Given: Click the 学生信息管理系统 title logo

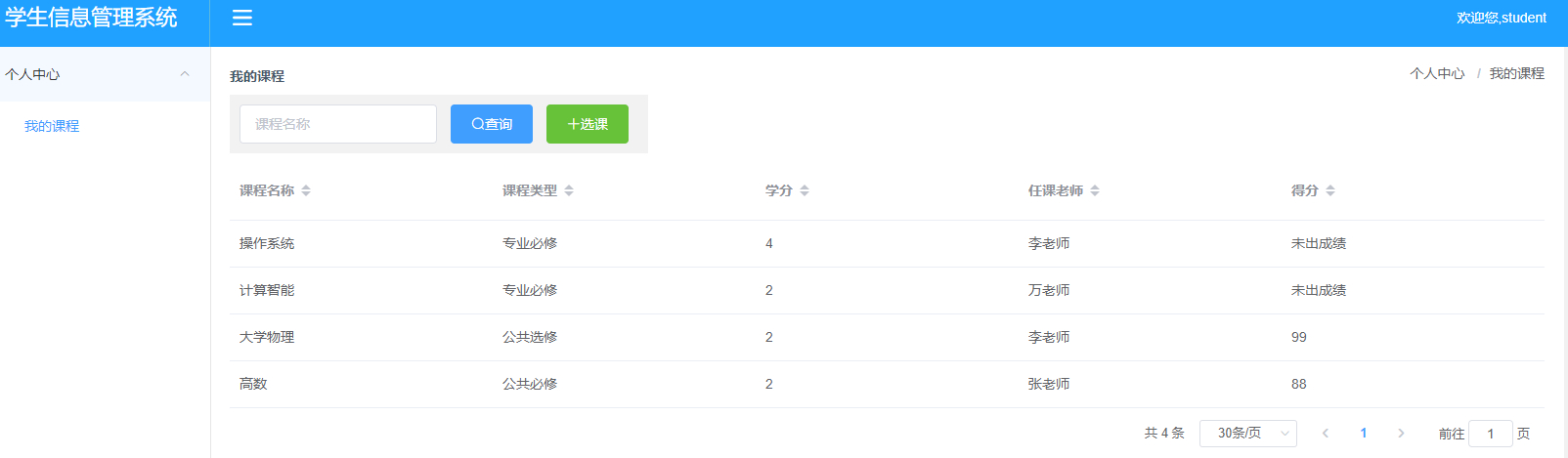Looking at the screenshot, I should [x=91, y=18].
